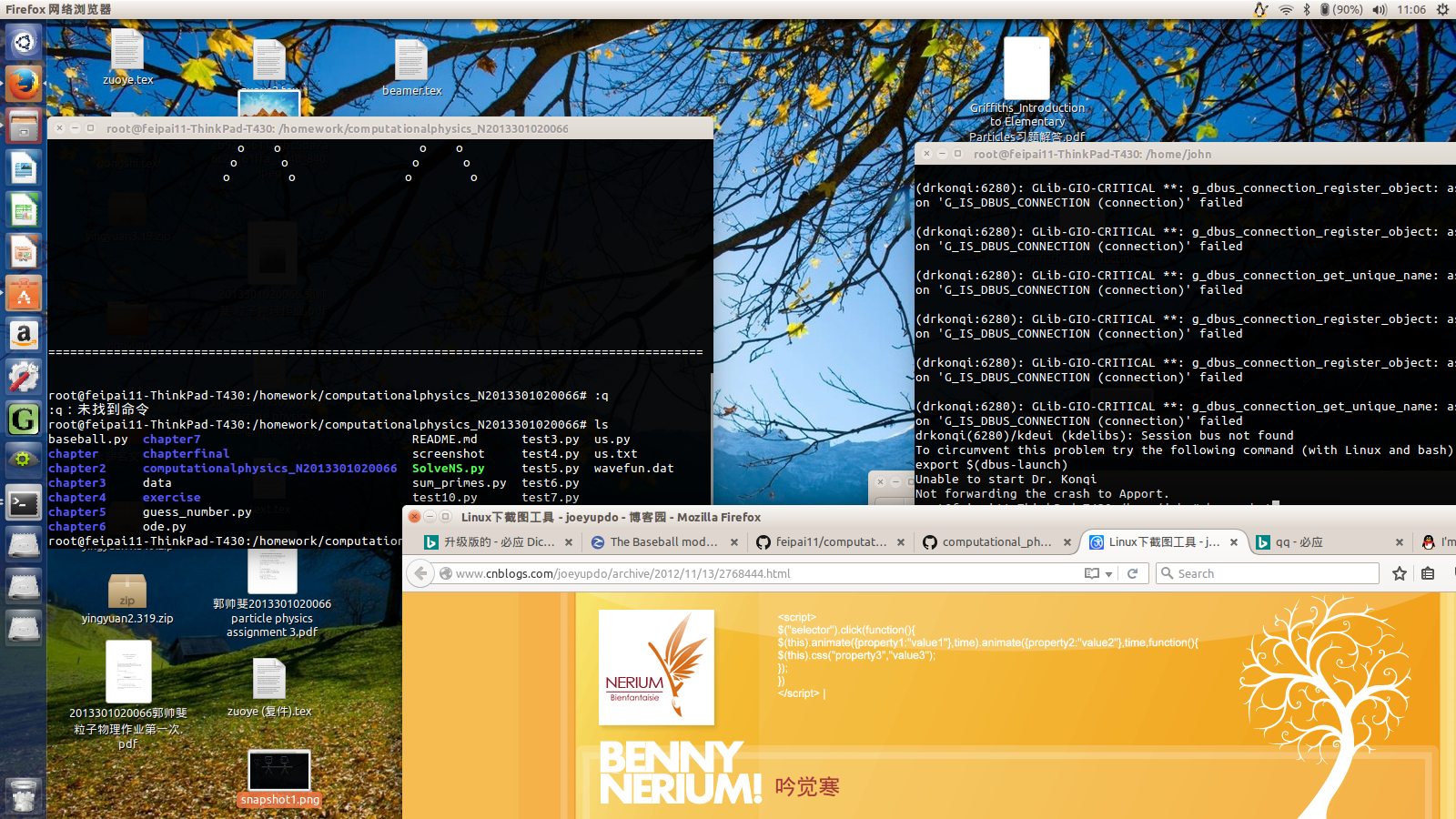Switch to the 'computational_ph...' tab
The width and height of the screenshot is (1456, 819).
(996, 542)
